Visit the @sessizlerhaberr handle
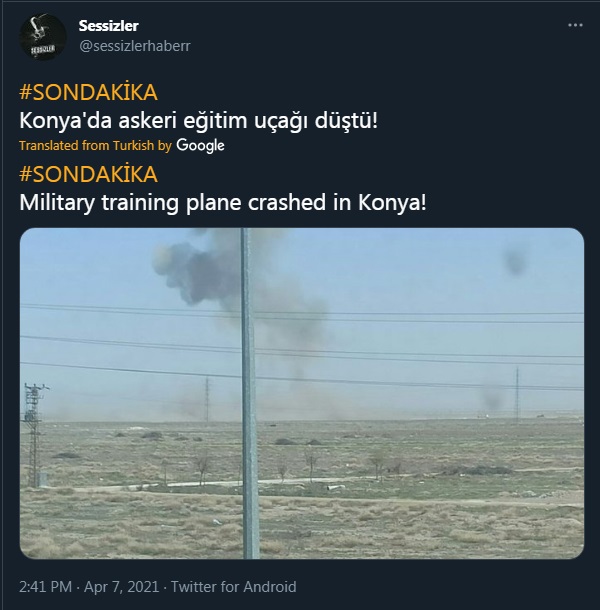Image resolution: width=600 pixels, height=610 pixels. click(x=135, y=46)
